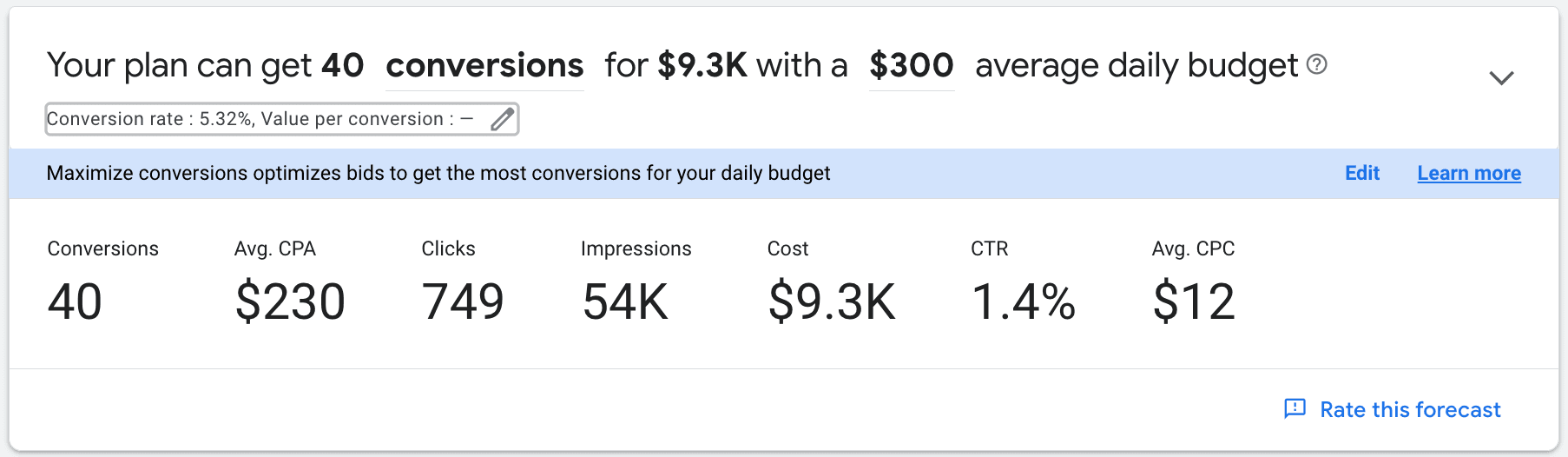Select the Cost metric showing $9.3K

click(x=832, y=281)
